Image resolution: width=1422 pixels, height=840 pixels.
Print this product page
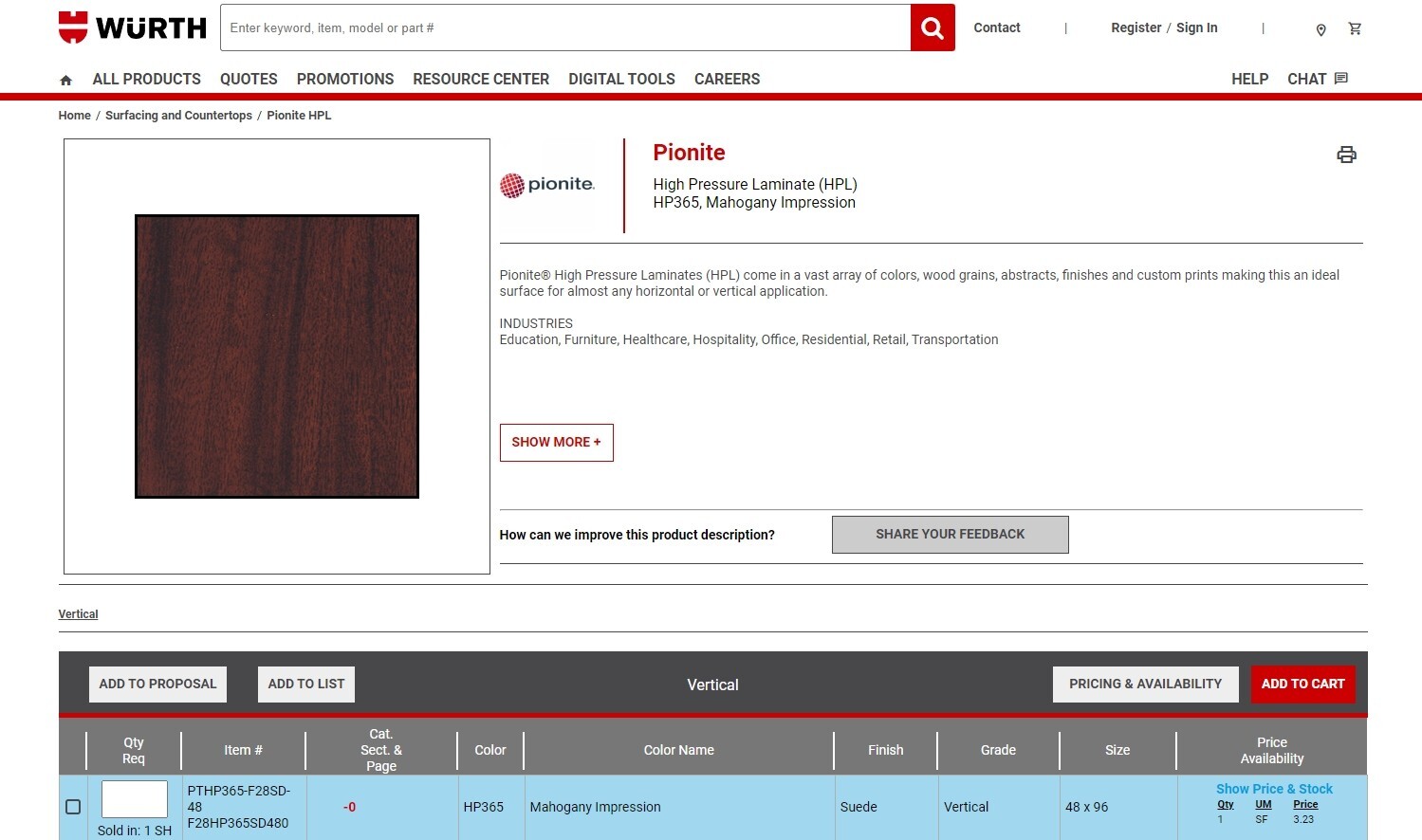click(1346, 154)
